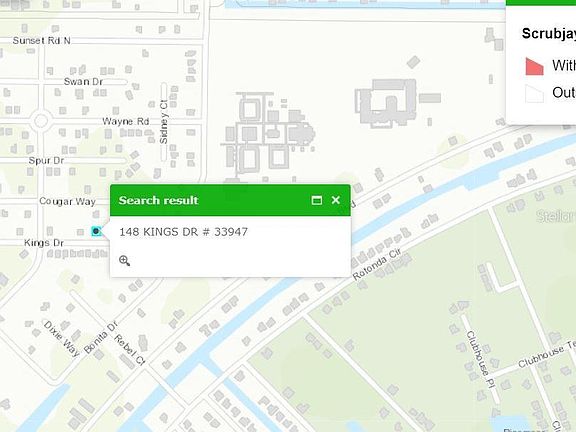Click the Cougar Way street label
The image size is (576, 432).
(x=68, y=201)
